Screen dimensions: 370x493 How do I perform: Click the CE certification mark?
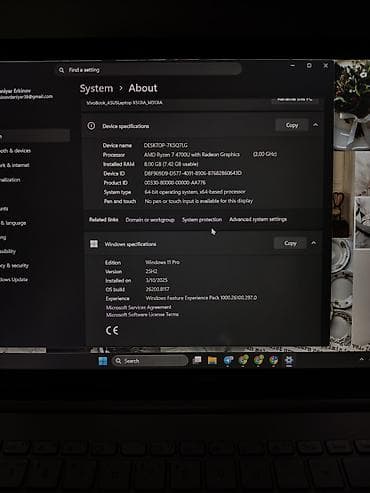click(x=112, y=330)
